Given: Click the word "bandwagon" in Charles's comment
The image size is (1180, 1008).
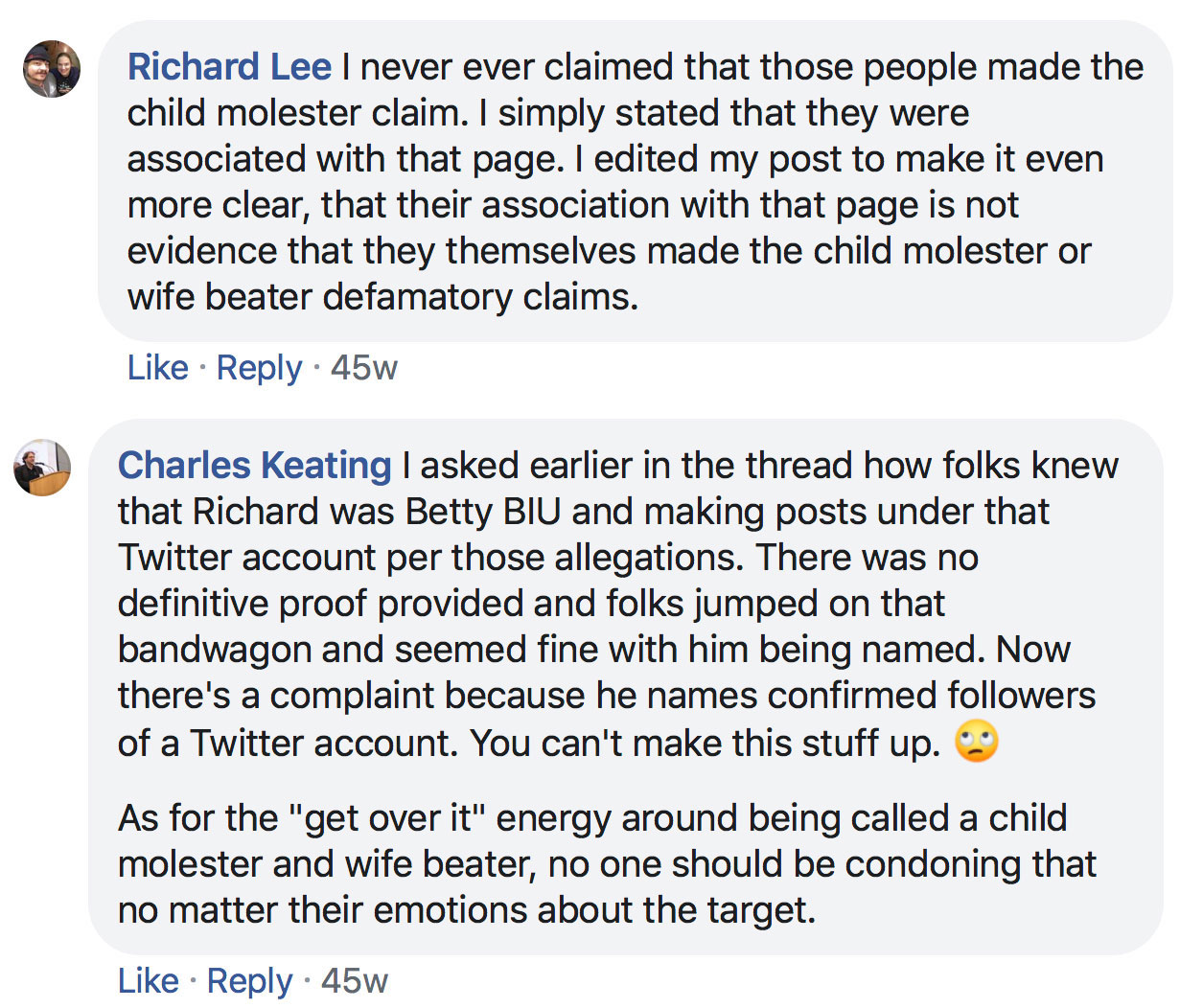Looking at the screenshot, I should click(x=215, y=651).
